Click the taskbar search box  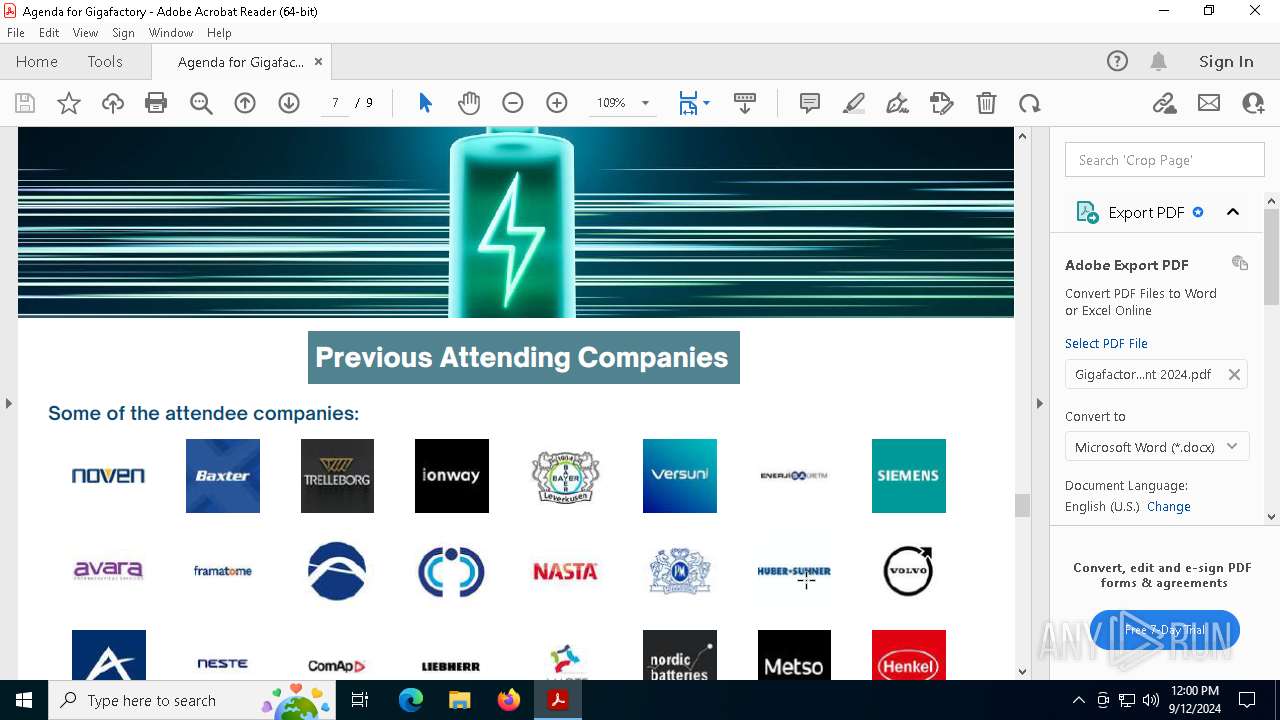pyautogui.click(x=192, y=700)
